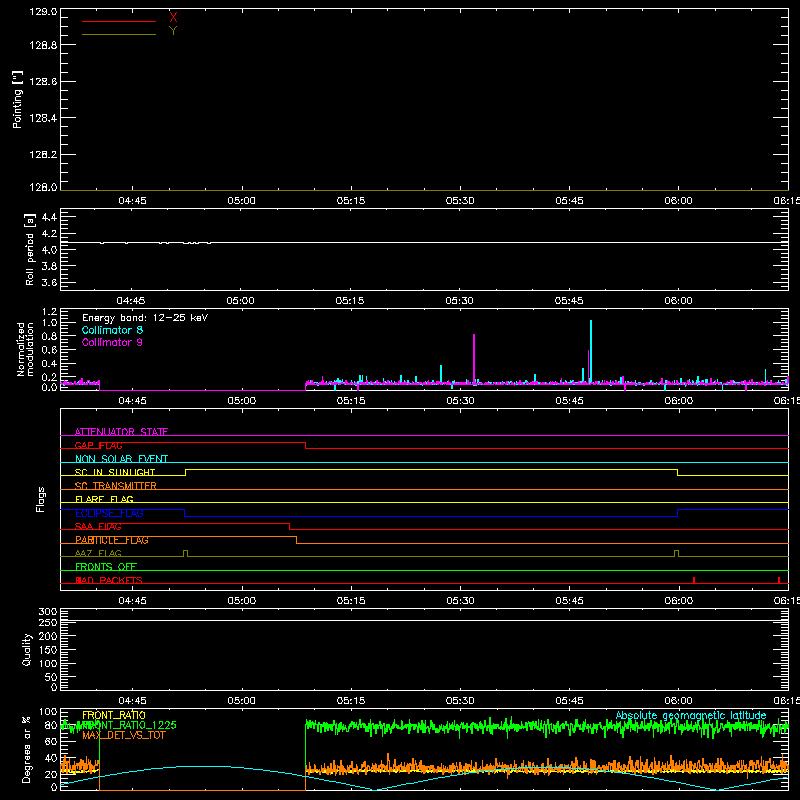The image size is (800, 800).
Task: Click the blue "ECLIPSE_FLAG" label
Action: pyautogui.click(x=109, y=513)
